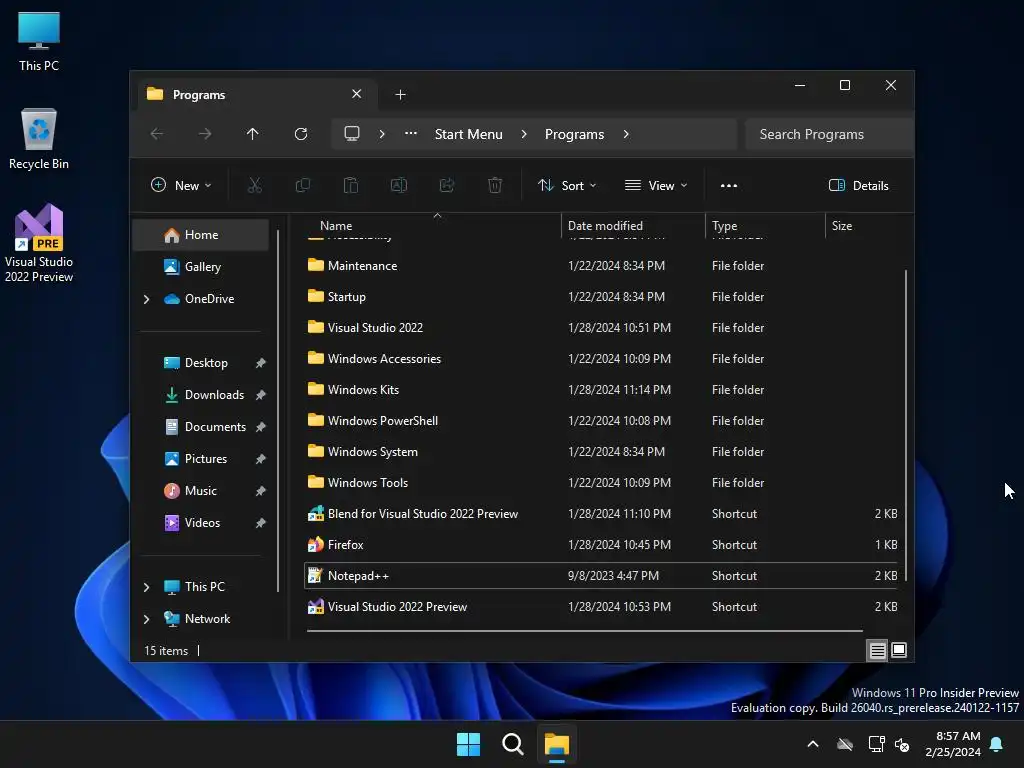Close the Programs tab

(x=357, y=94)
